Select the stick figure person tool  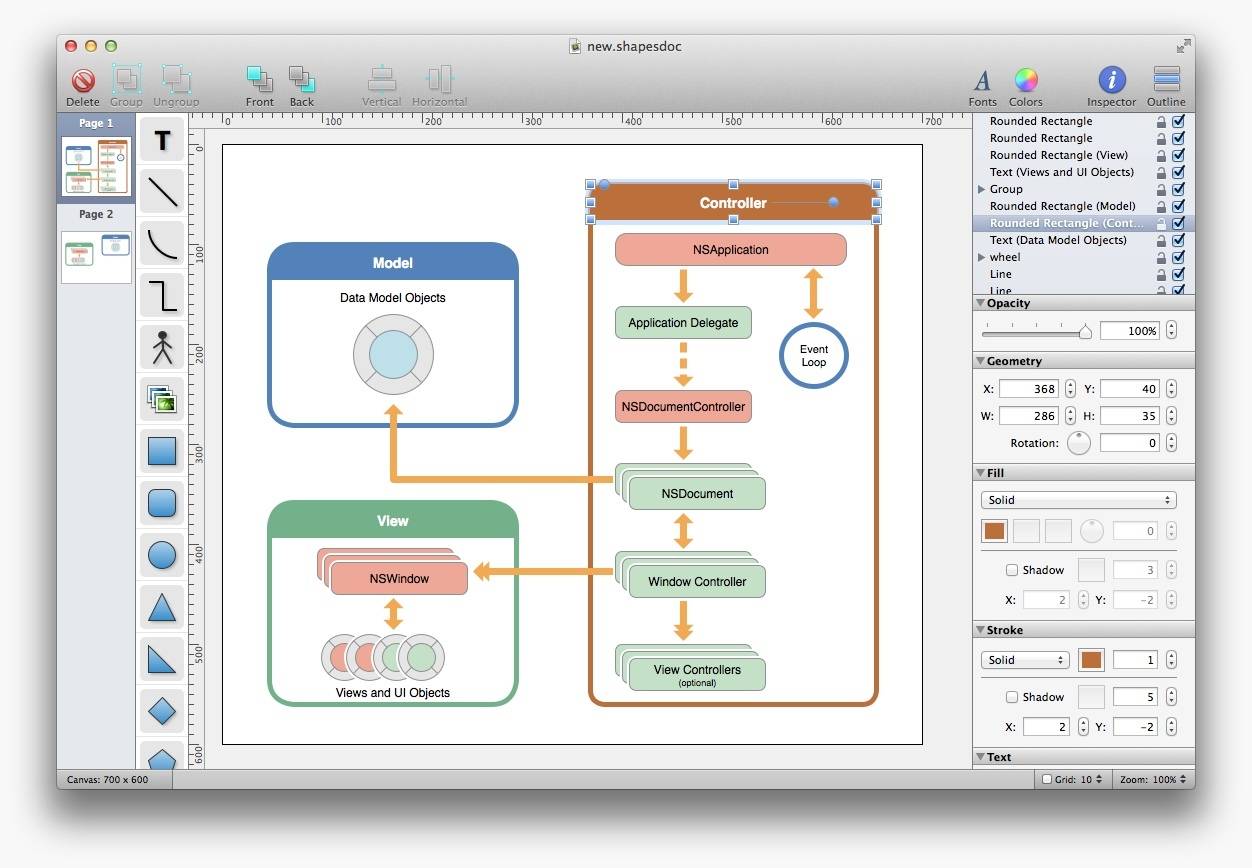tap(162, 347)
